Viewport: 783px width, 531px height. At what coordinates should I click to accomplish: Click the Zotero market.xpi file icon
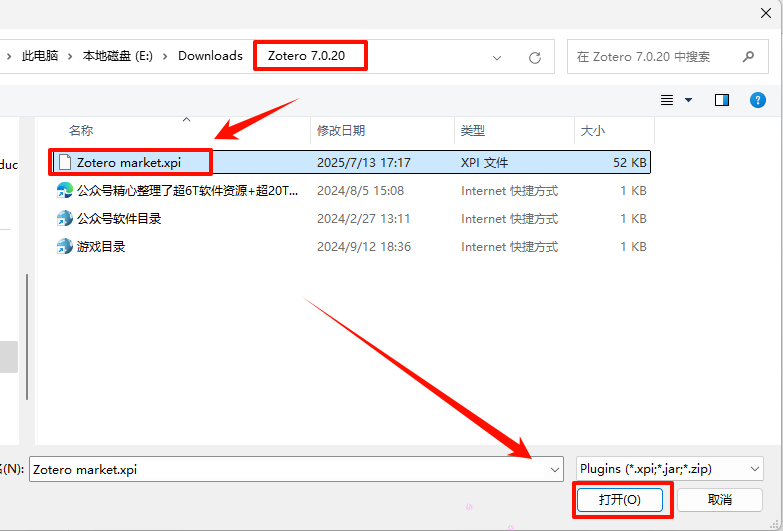click(x=64, y=162)
